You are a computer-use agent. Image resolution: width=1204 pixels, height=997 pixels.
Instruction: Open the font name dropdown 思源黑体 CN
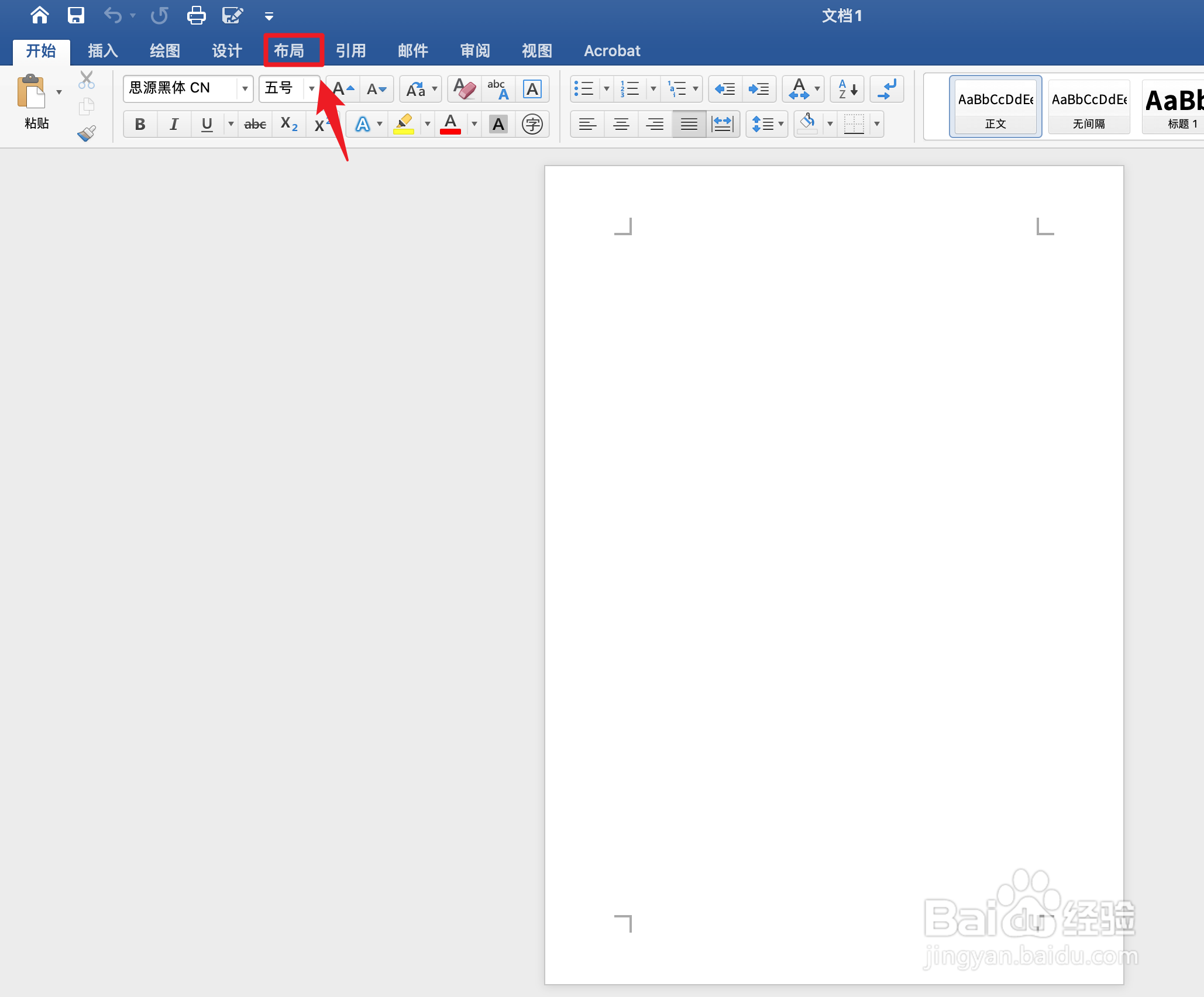[x=245, y=89]
